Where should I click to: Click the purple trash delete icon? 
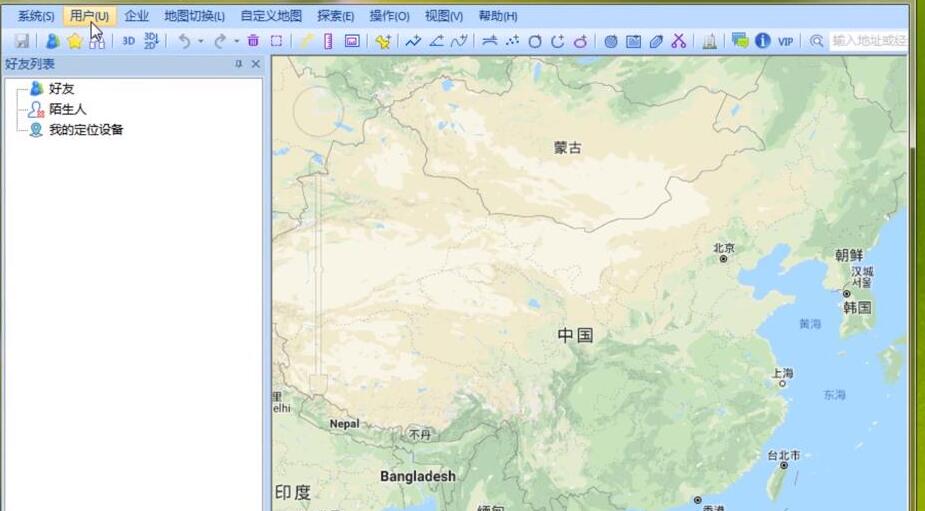click(x=253, y=41)
